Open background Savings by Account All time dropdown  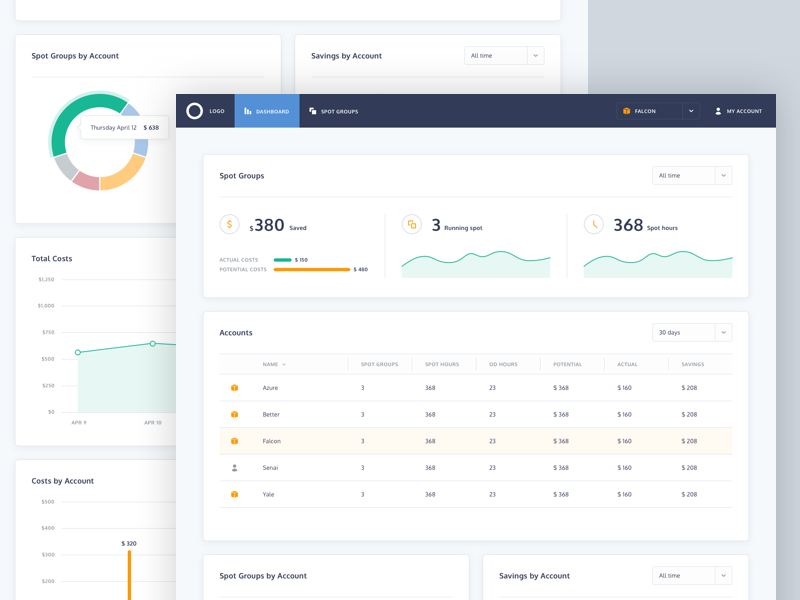click(504, 56)
